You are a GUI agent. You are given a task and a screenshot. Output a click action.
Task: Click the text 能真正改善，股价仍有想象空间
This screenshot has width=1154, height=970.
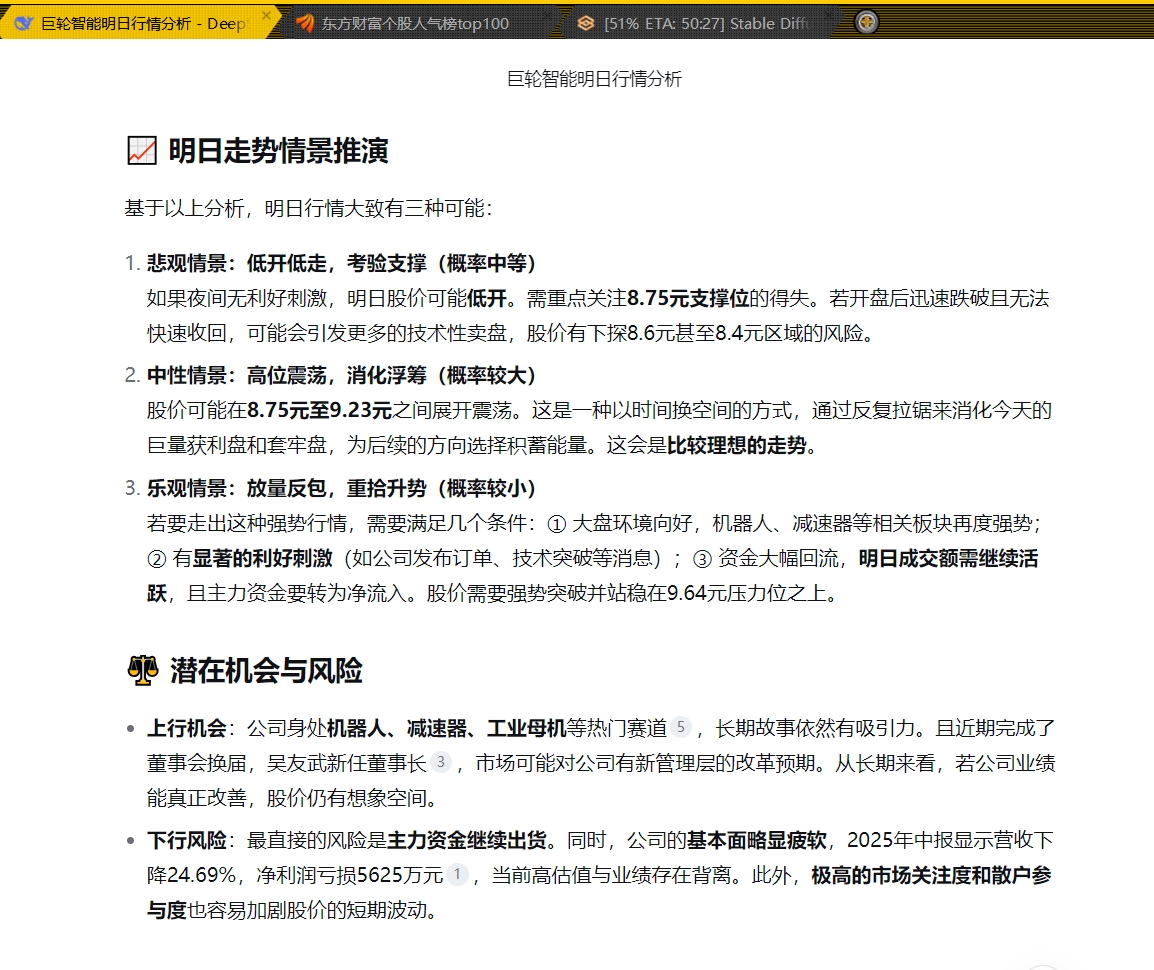tap(292, 798)
